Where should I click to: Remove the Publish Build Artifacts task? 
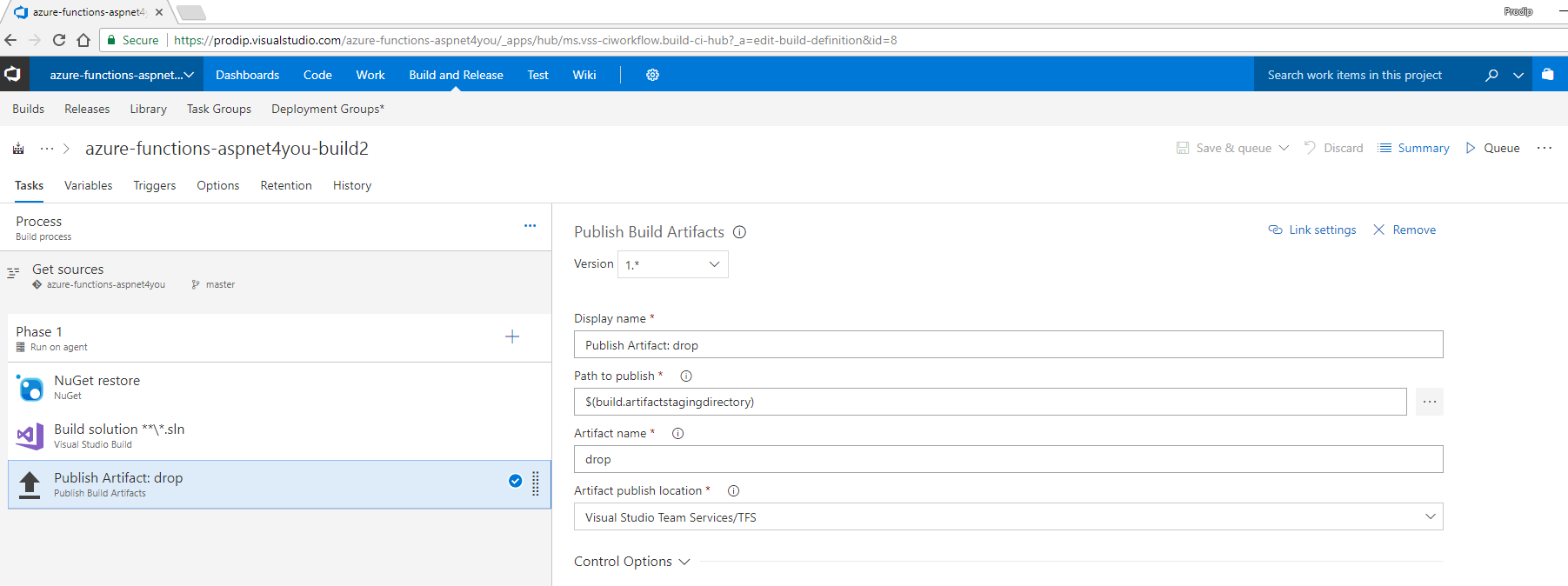1405,230
